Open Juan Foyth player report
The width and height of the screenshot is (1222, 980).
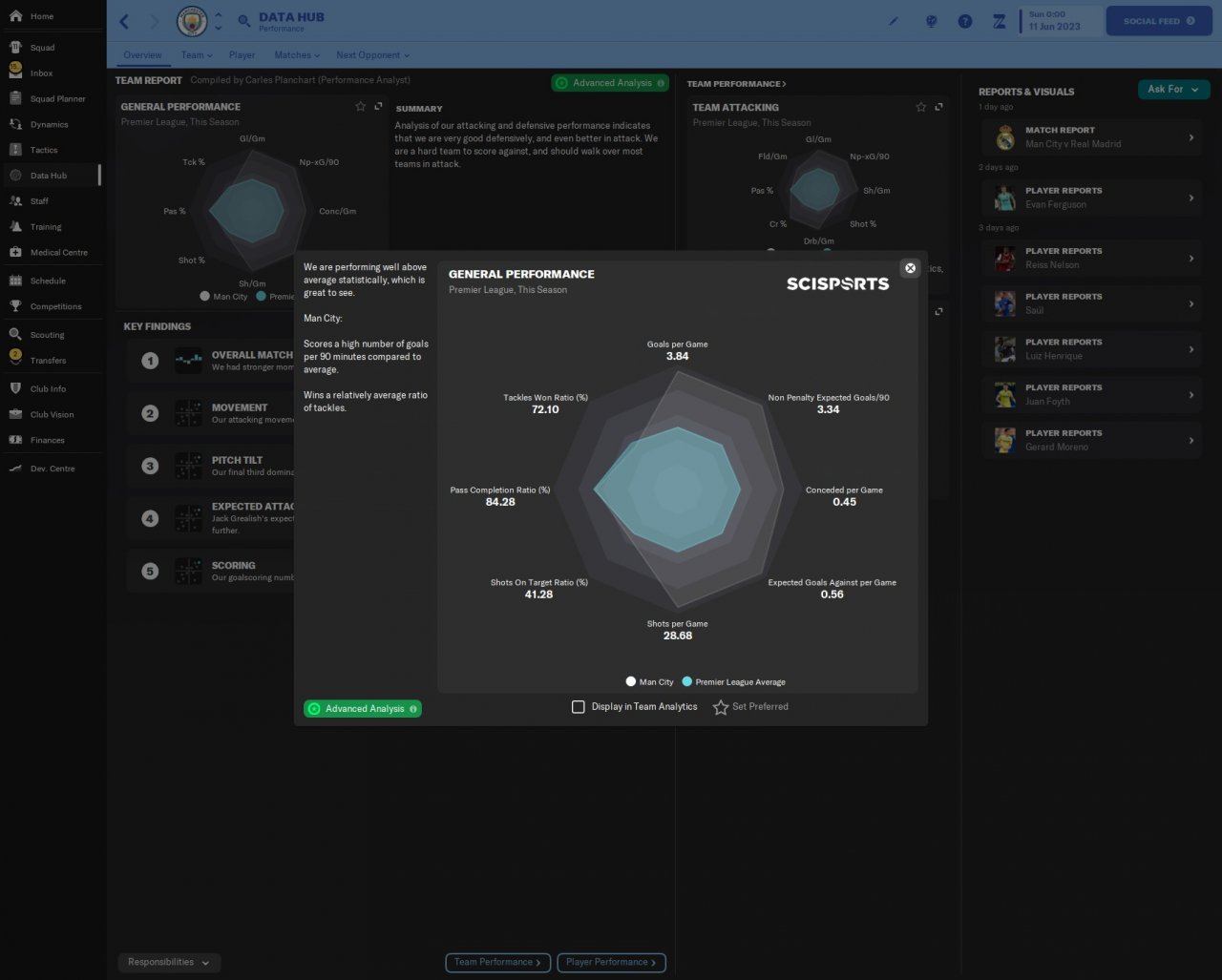[1091, 395]
